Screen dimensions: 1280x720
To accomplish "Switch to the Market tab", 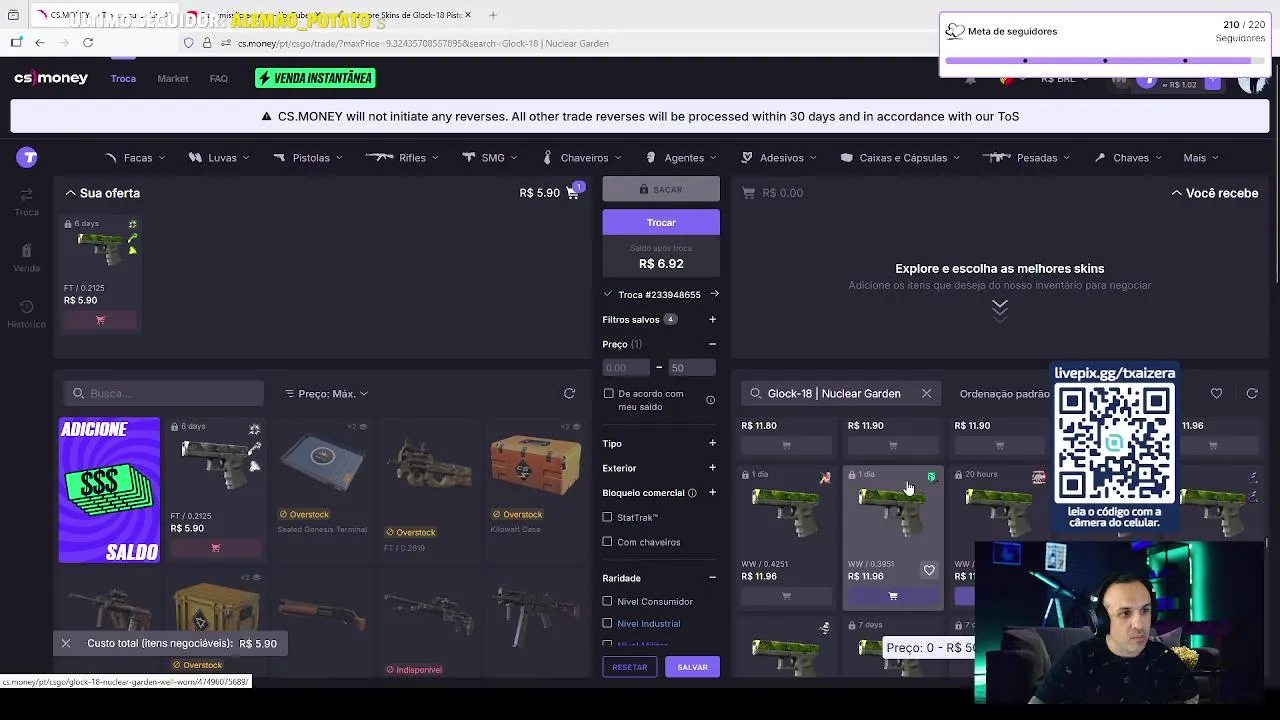I will pos(173,78).
